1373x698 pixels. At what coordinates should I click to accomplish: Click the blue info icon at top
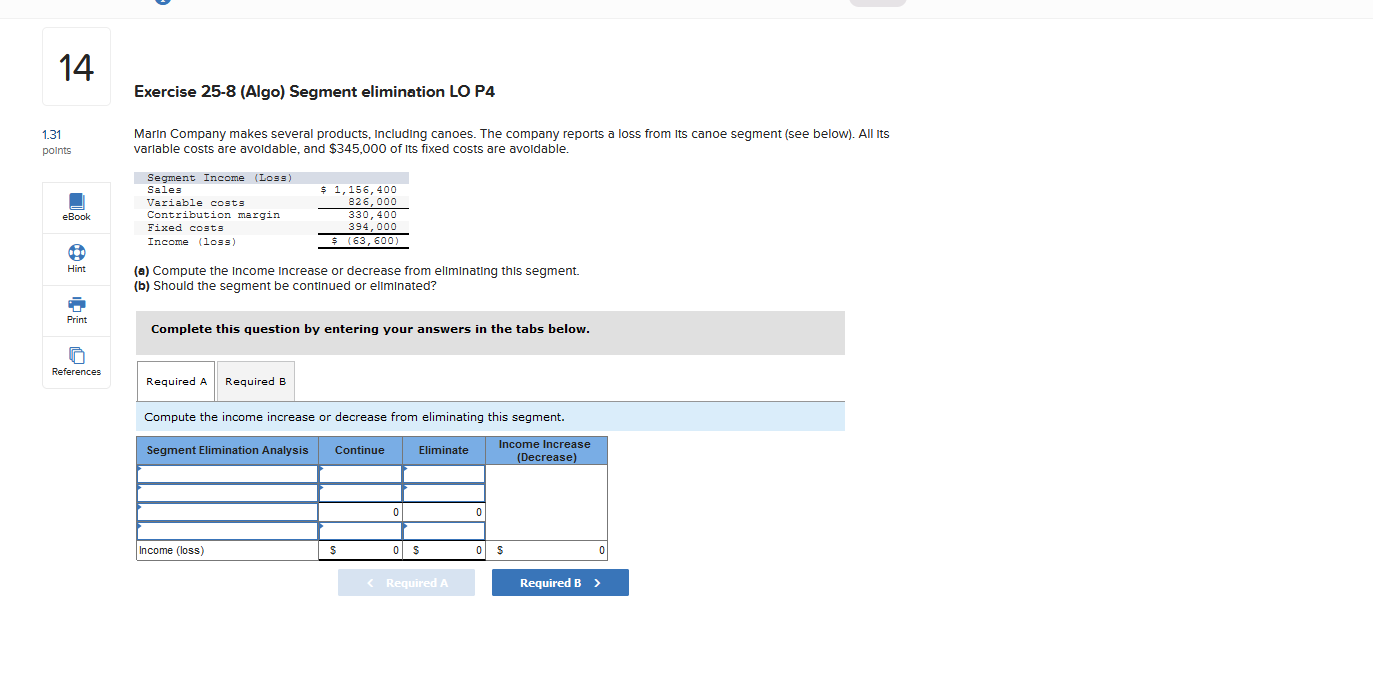coord(163,2)
